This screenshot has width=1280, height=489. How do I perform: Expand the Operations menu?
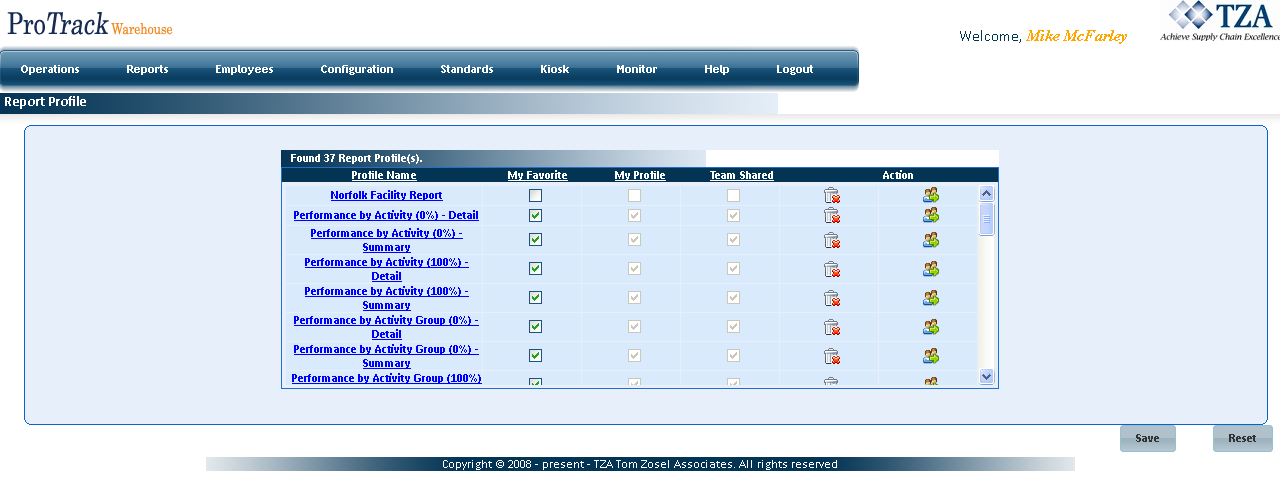point(50,70)
